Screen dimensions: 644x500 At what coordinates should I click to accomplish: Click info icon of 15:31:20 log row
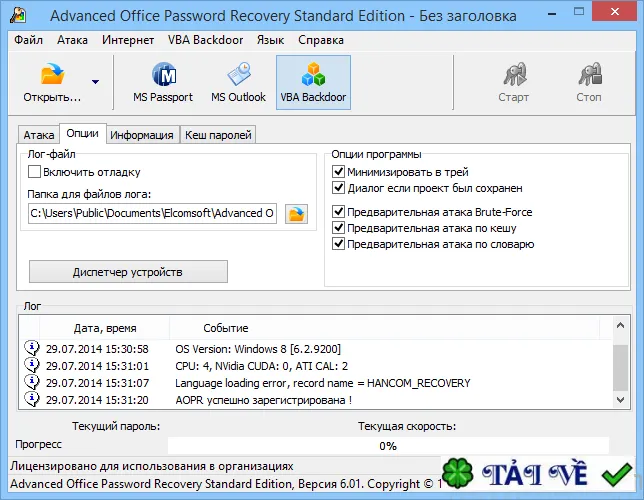pos(32,399)
